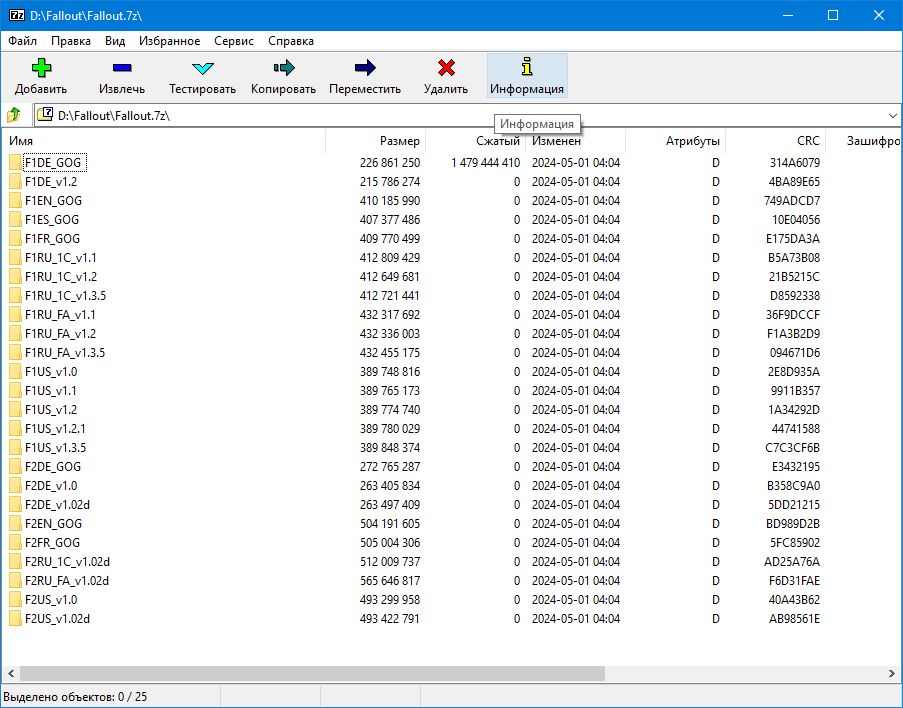903x708 pixels.
Task: Click CRC value 314A6079
Action: (x=795, y=163)
